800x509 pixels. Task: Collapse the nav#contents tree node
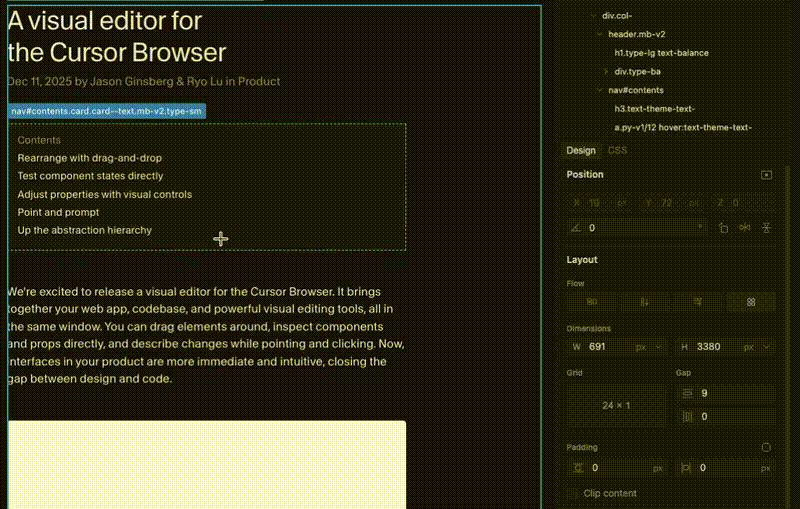[x=598, y=90]
